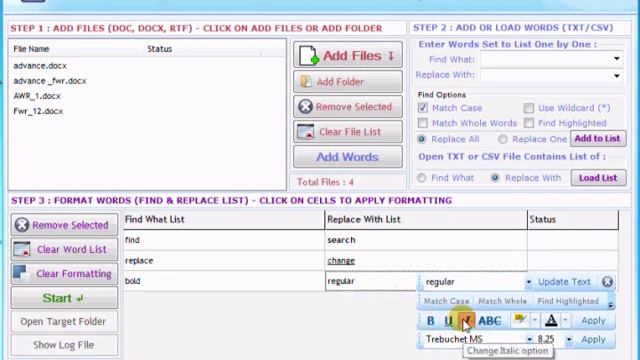Viewport: 640px width, 360px height.
Task: Click Apply next to font size
Action: click(x=593, y=339)
